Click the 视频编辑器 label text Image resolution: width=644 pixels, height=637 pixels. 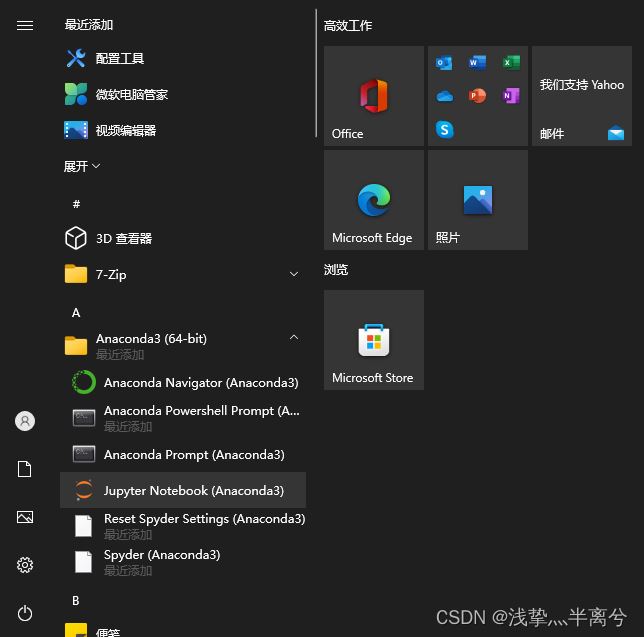pos(126,131)
